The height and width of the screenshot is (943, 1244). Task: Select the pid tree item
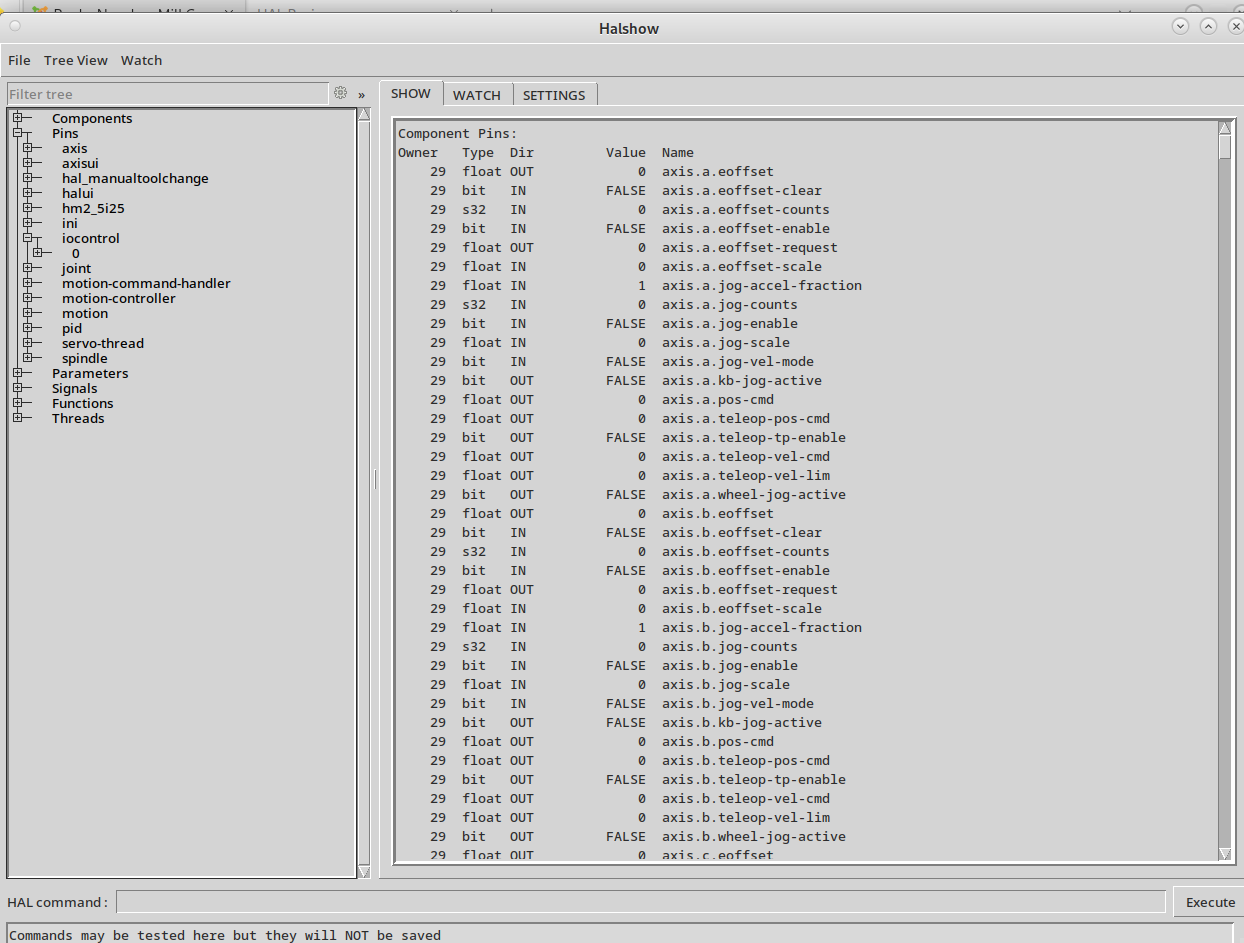tap(72, 328)
